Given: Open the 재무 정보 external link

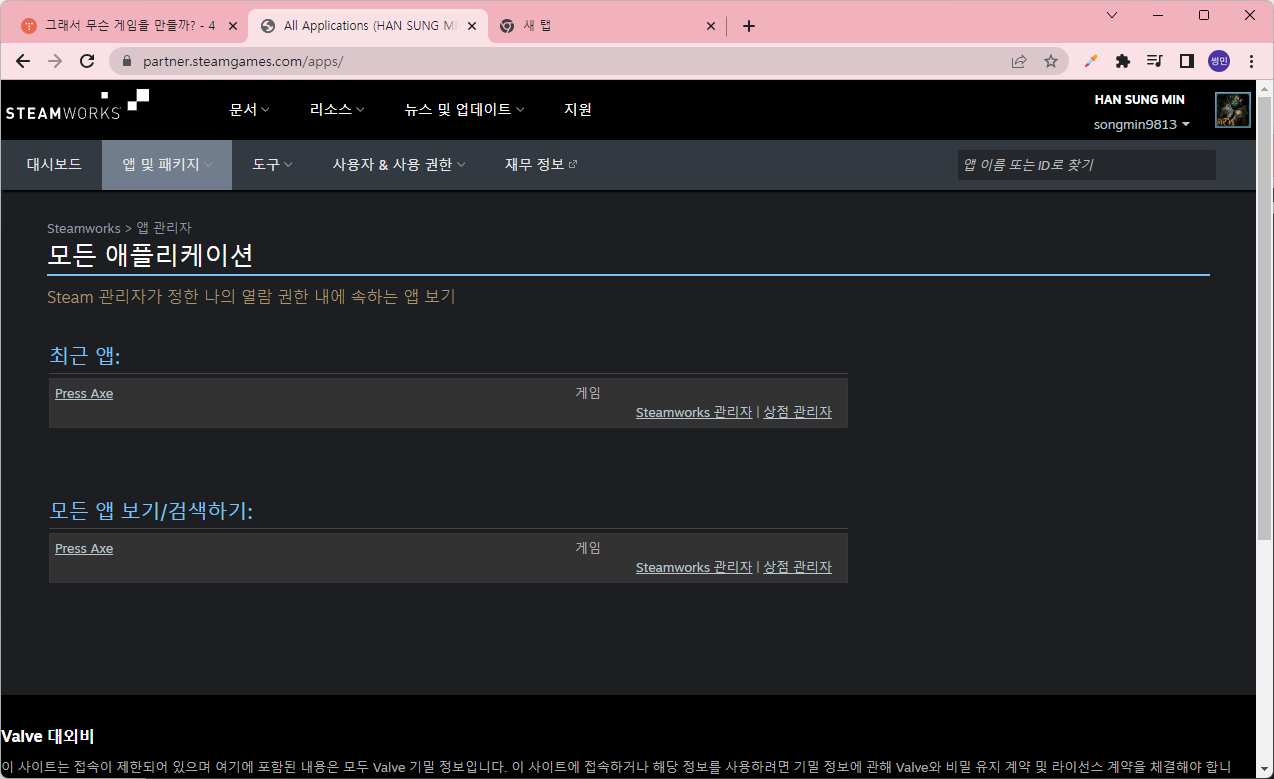Looking at the screenshot, I should (541, 164).
